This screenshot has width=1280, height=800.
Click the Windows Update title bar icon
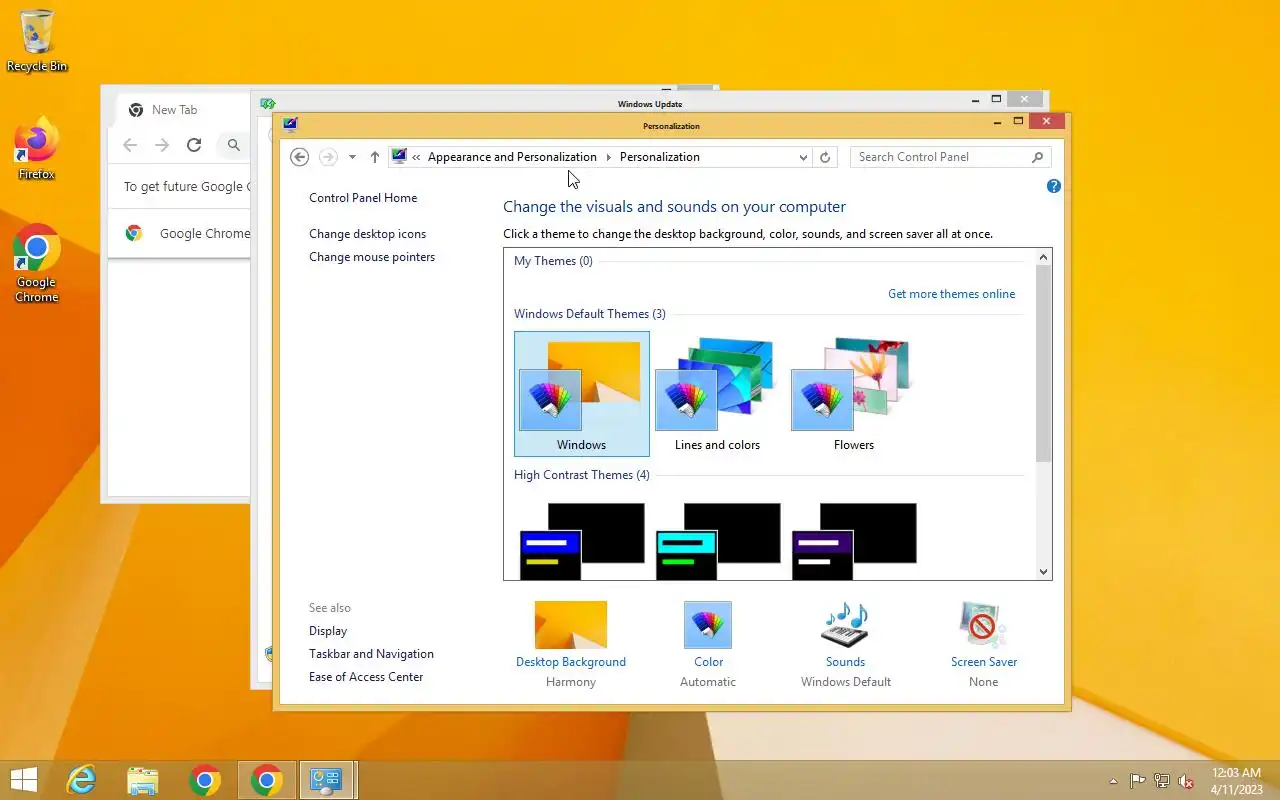(267, 104)
